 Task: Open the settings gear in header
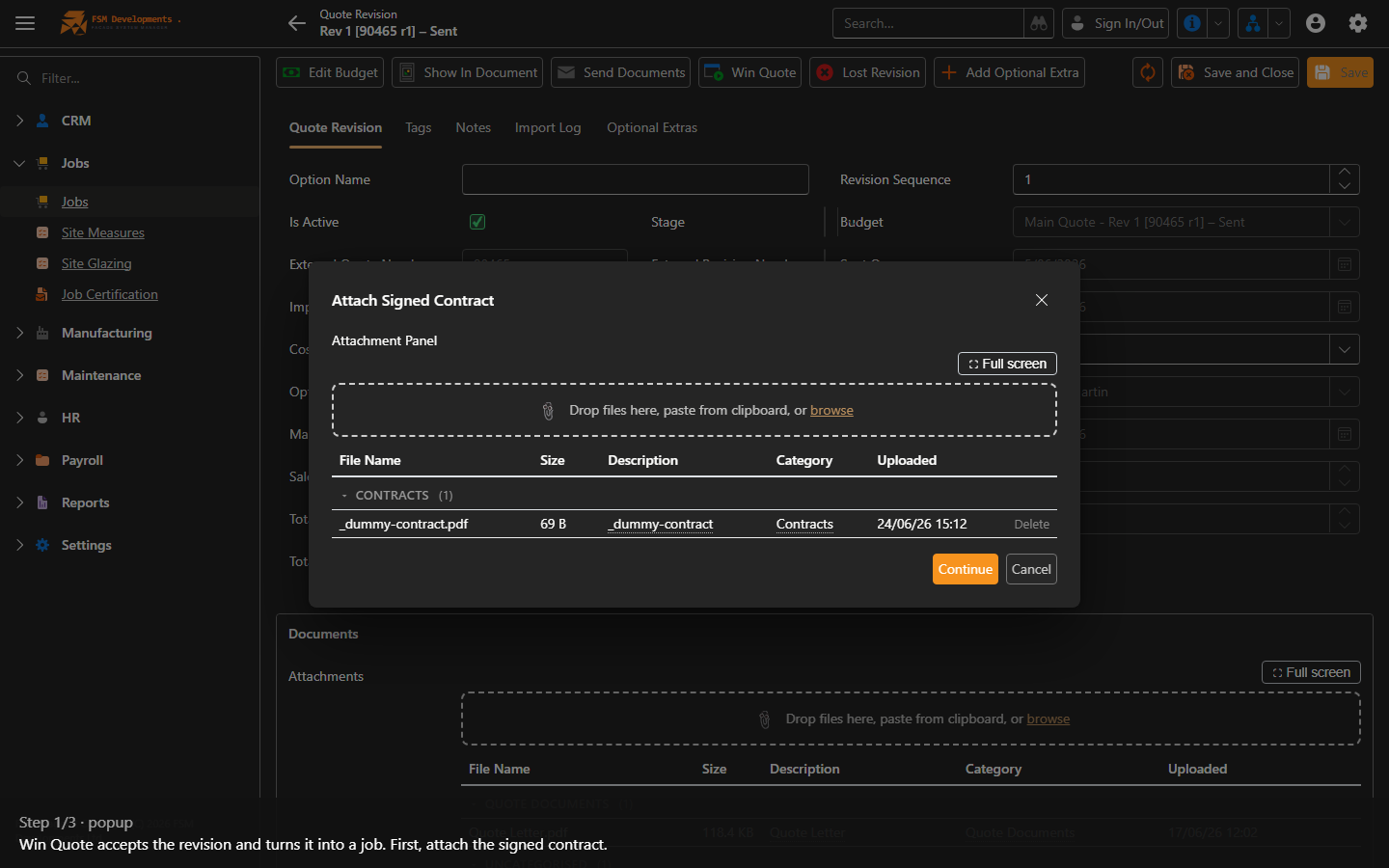1358,23
